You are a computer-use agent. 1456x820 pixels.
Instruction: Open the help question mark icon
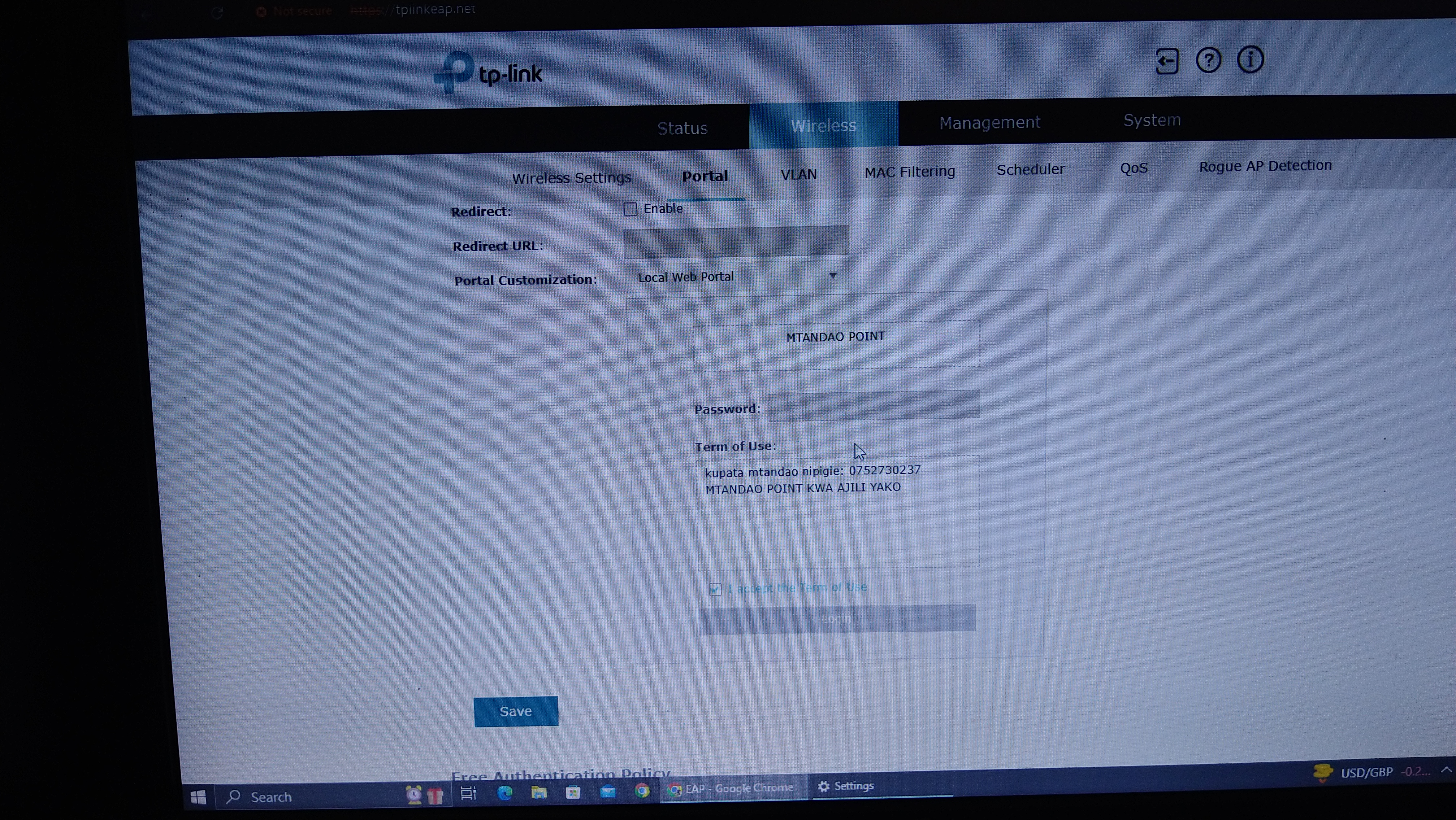point(1208,60)
